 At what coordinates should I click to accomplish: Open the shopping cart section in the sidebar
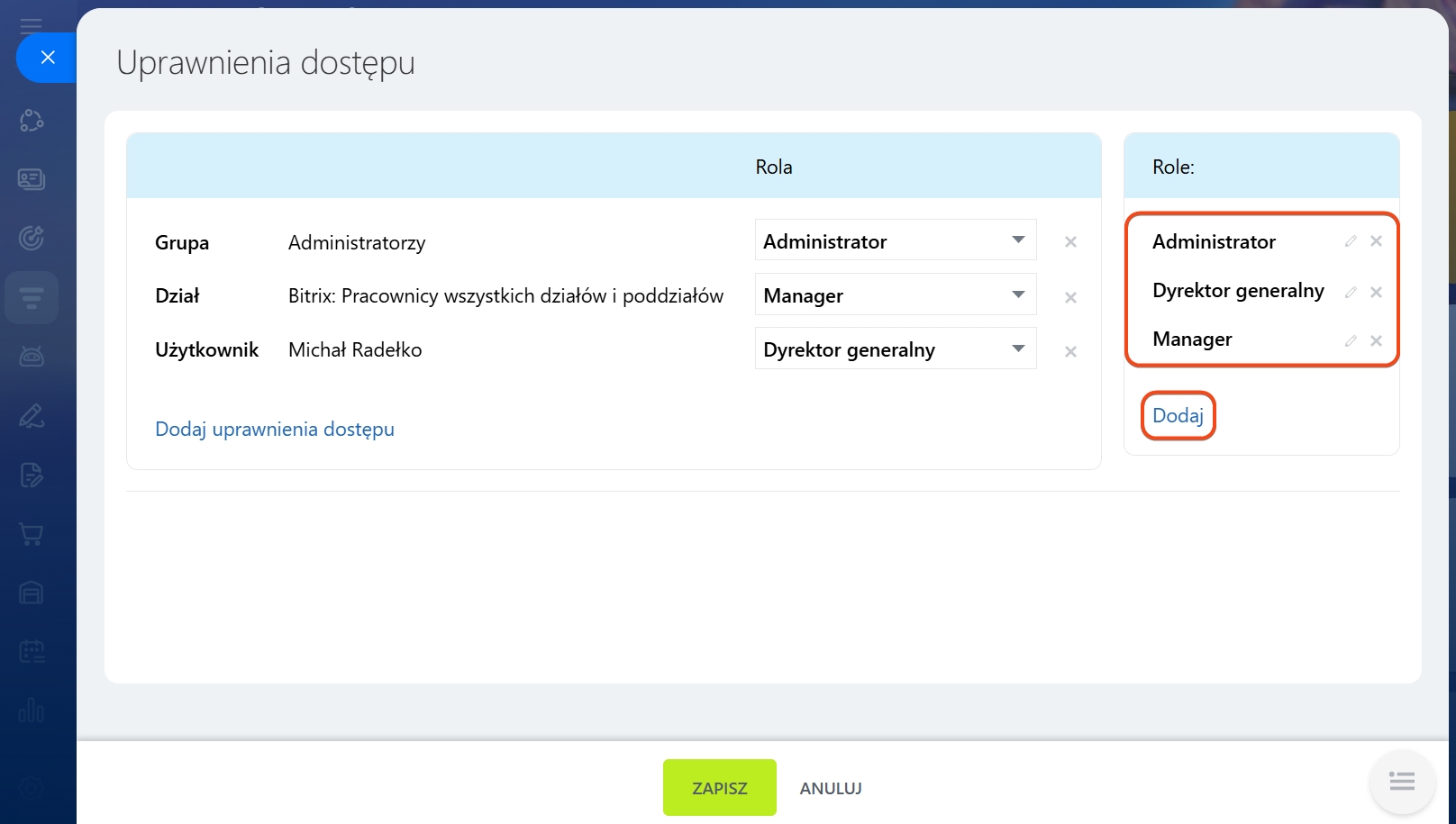[32, 534]
